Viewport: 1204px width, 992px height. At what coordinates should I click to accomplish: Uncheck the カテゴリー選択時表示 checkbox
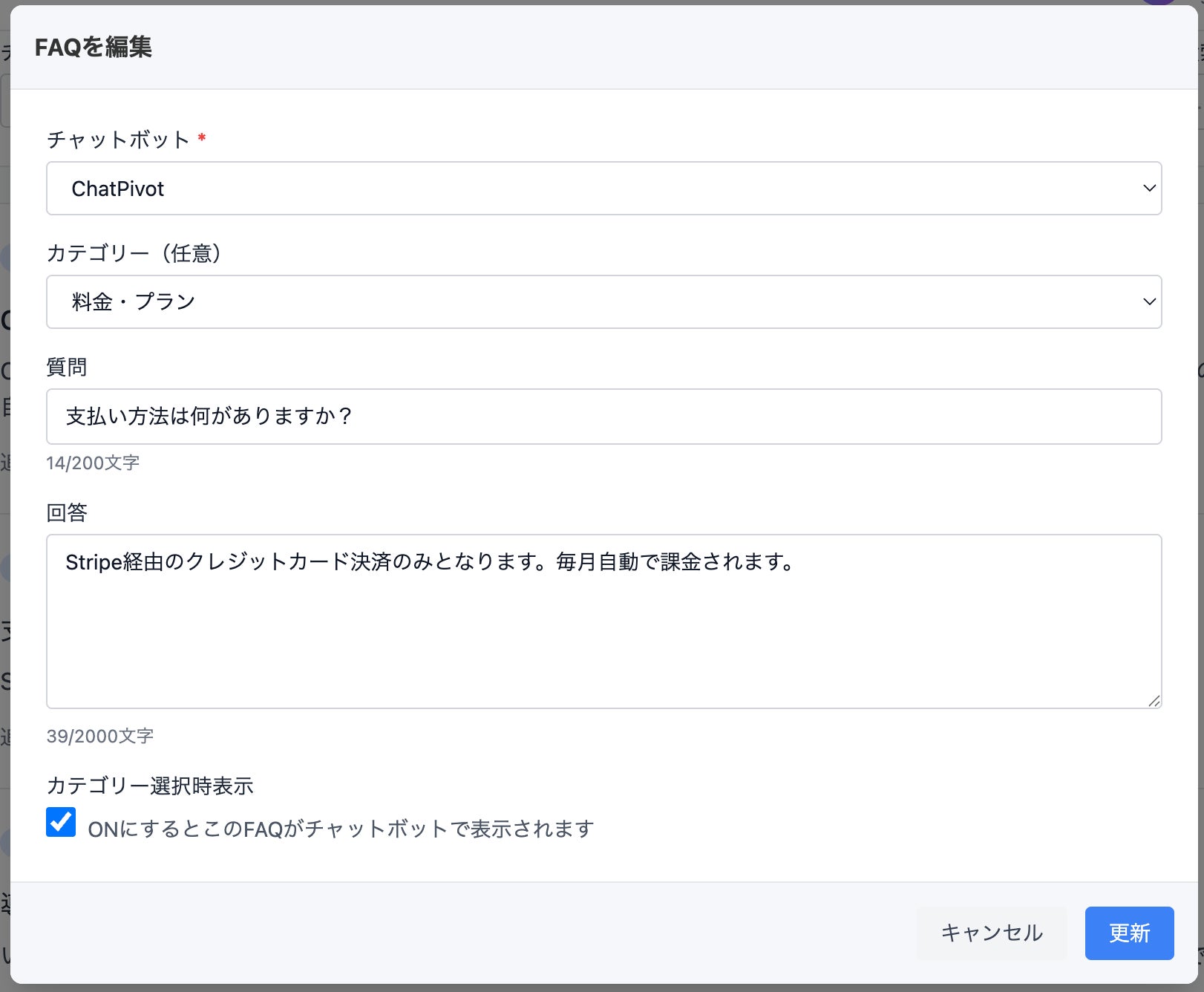pos(61,822)
